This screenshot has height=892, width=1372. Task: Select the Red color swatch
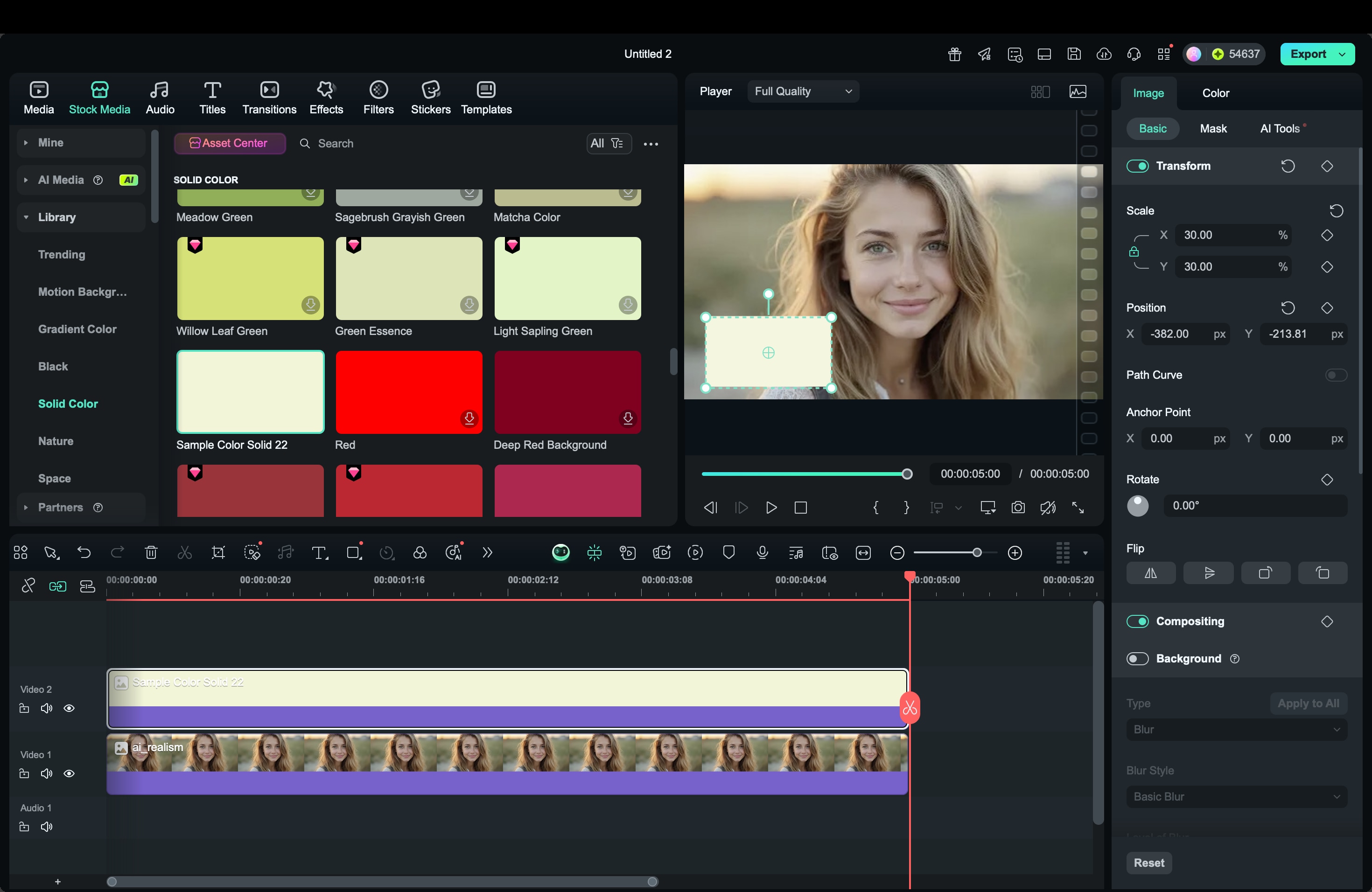409,392
